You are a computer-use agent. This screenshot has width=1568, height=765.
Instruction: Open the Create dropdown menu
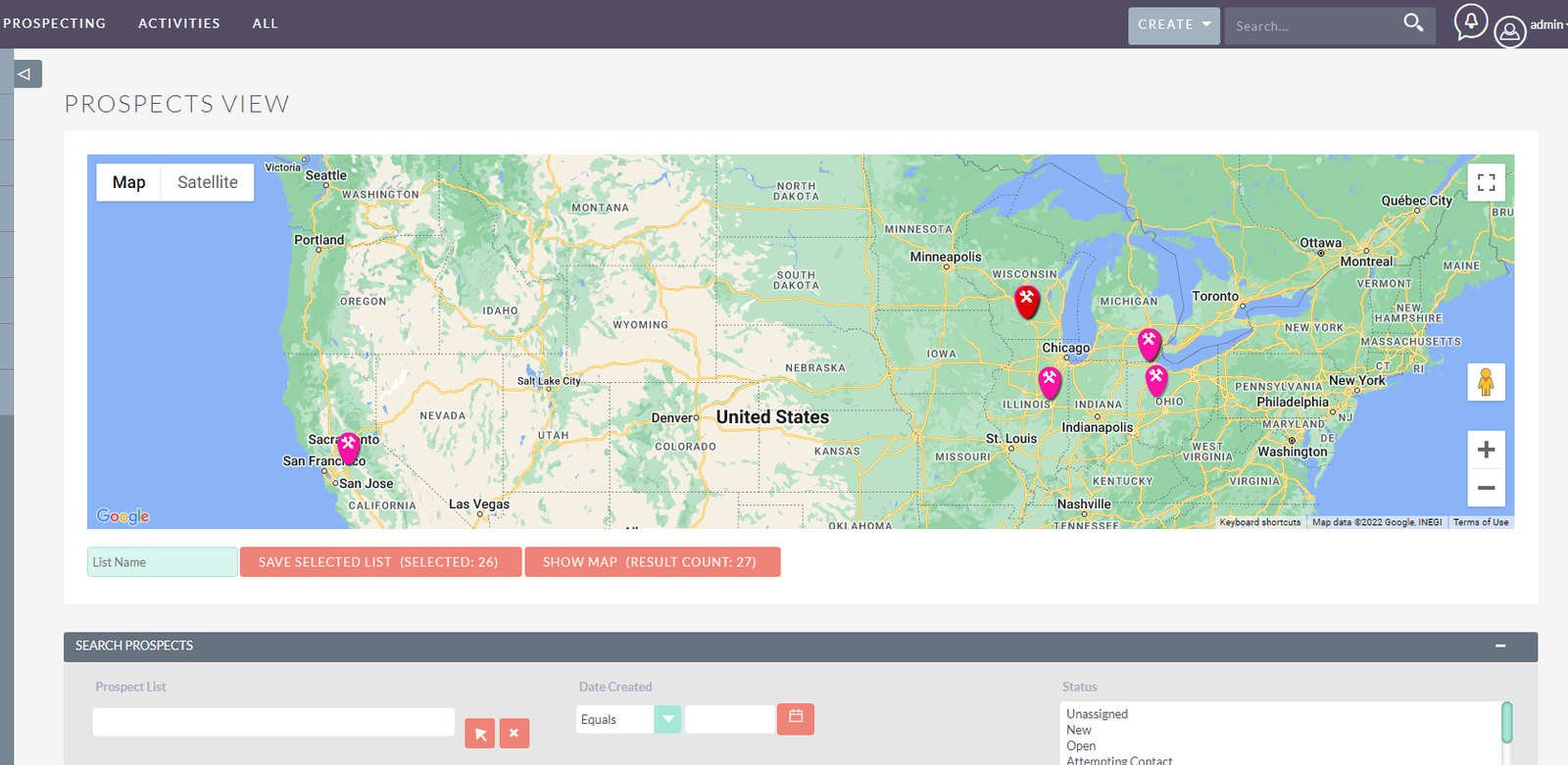1173,24
